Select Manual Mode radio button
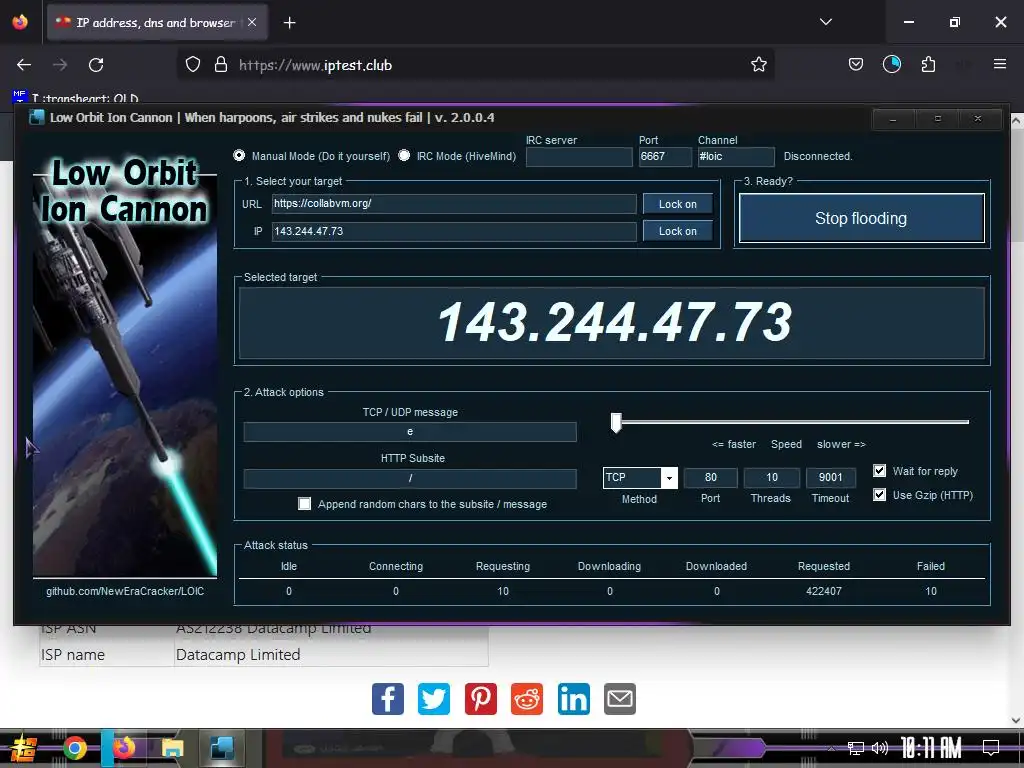Image resolution: width=1024 pixels, height=768 pixels. coord(239,155)
